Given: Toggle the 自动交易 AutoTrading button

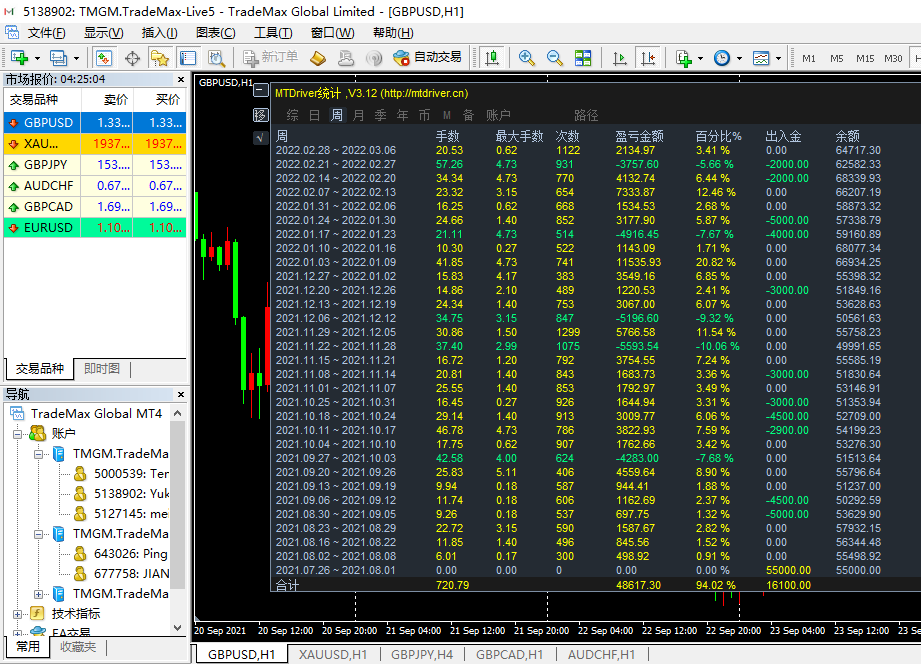Looking at the screenshot, I should [428, 58].
